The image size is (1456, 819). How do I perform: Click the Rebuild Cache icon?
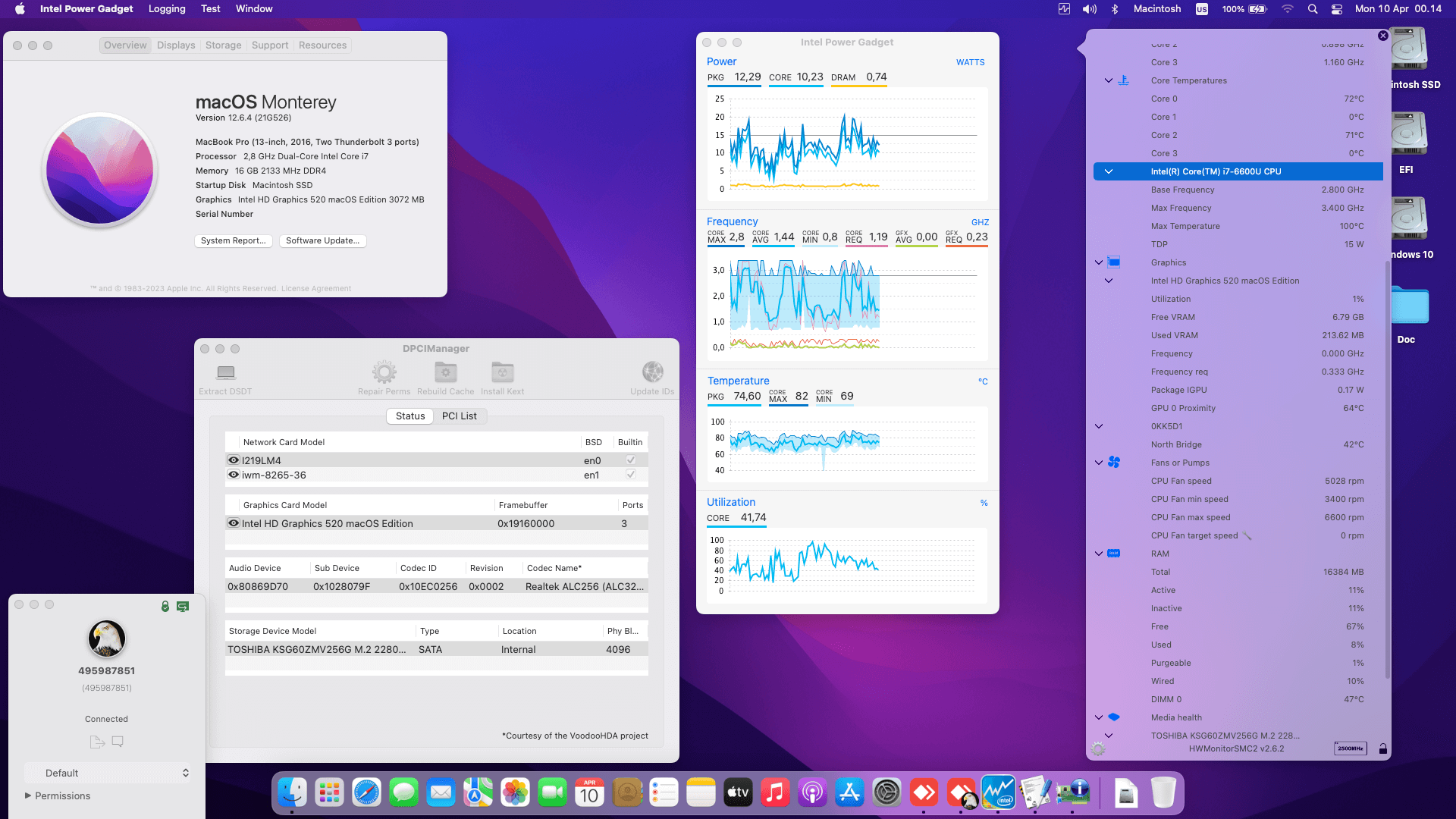tap(446, 372)
